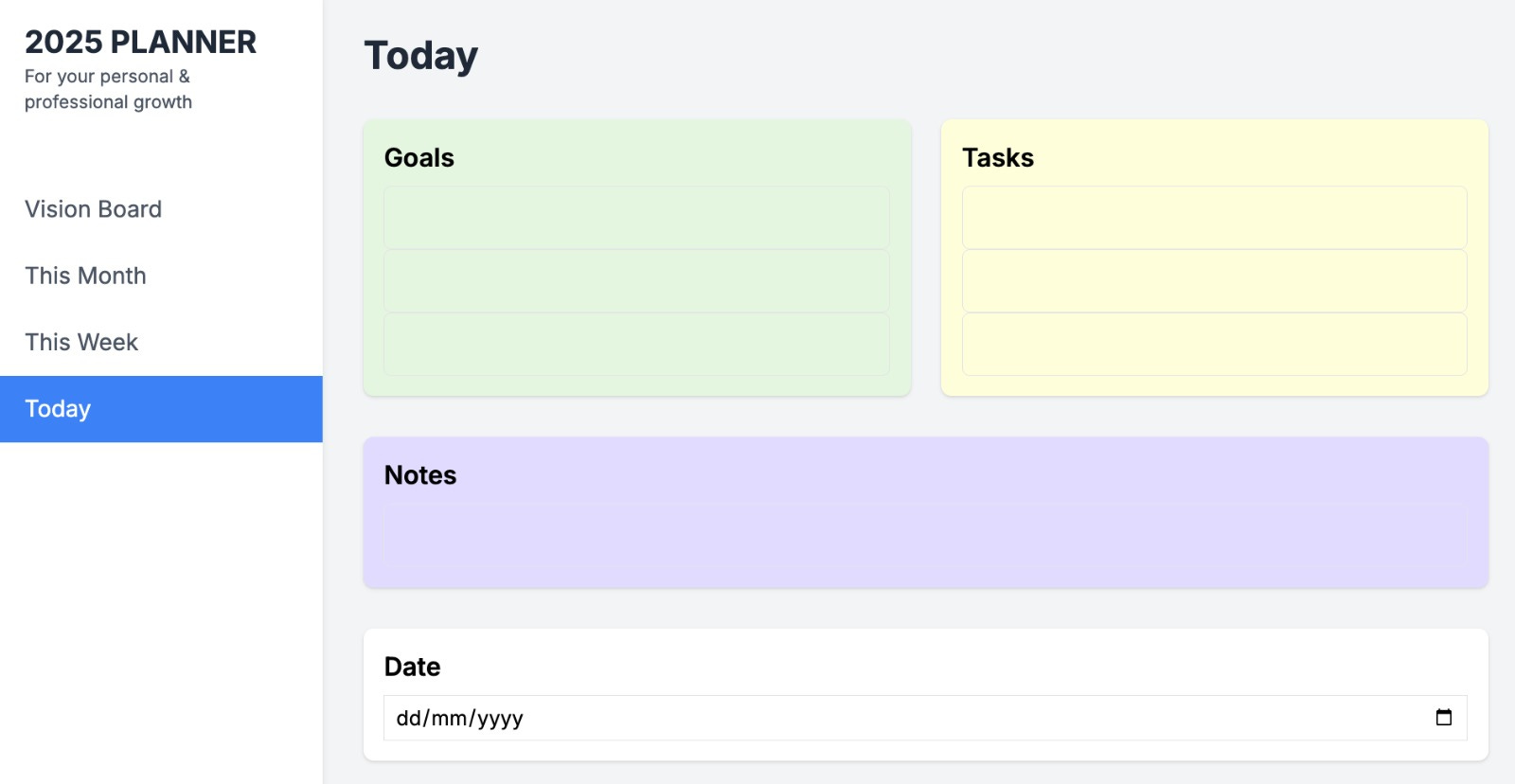The image size is (1515, 784).
Task: Click inside the Notes text area
Action: coord(925,535)
